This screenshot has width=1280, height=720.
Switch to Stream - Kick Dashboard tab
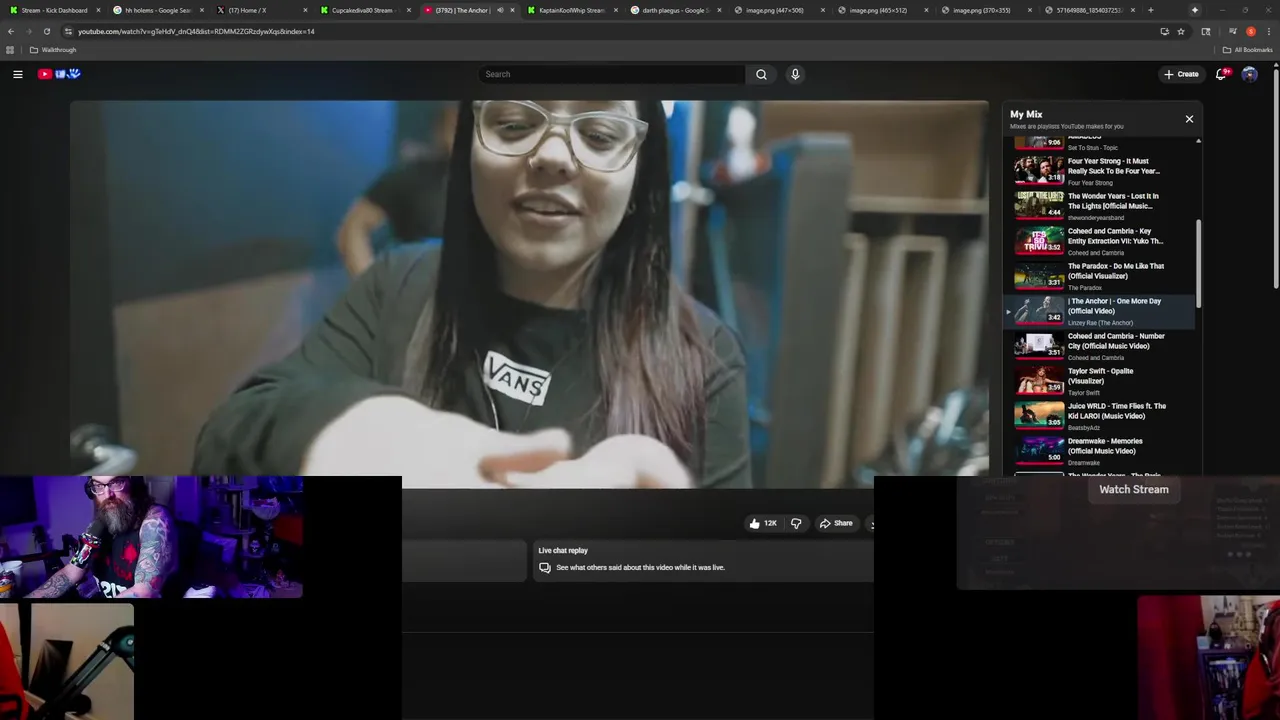(x=54, y=10)
